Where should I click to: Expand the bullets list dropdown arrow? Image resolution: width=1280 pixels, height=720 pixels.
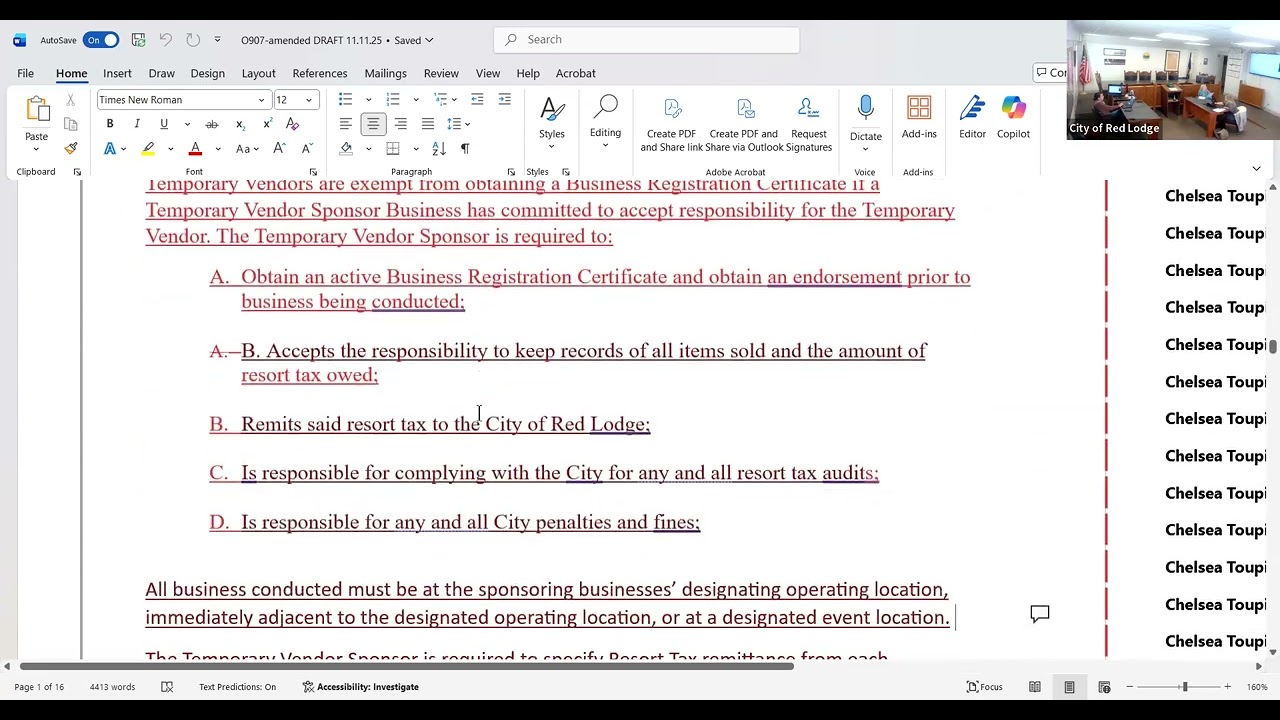[x=368, y=100]
